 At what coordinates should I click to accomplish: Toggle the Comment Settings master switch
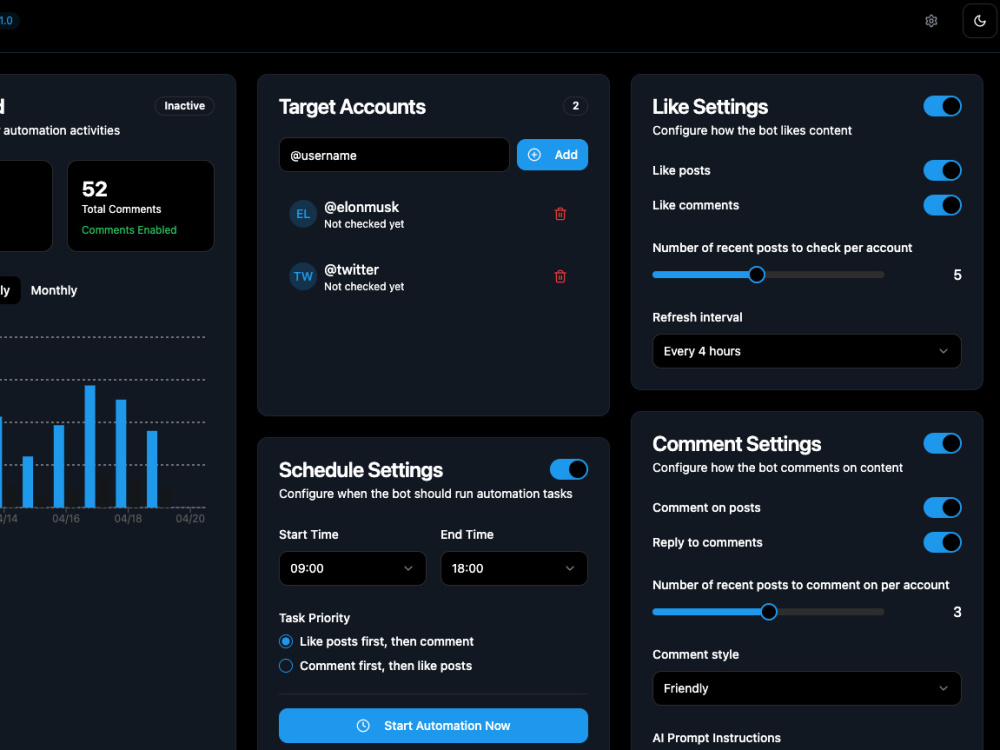tap(943, 443)
